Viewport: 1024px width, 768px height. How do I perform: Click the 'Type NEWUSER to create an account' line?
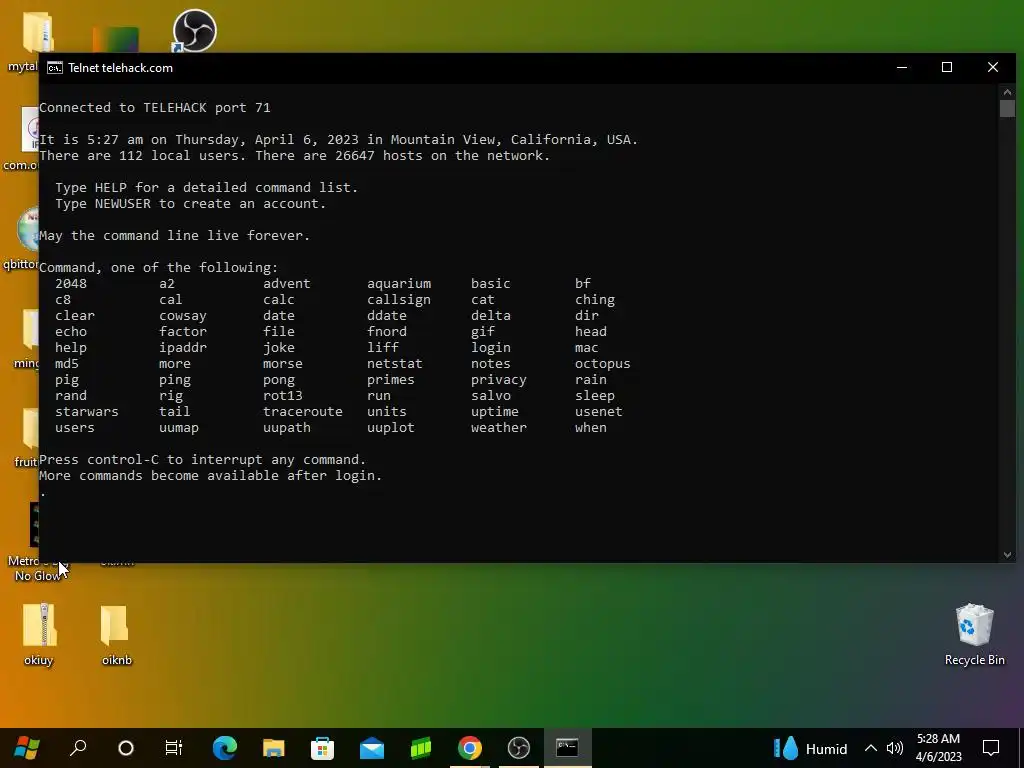click(x=191, y=204)
